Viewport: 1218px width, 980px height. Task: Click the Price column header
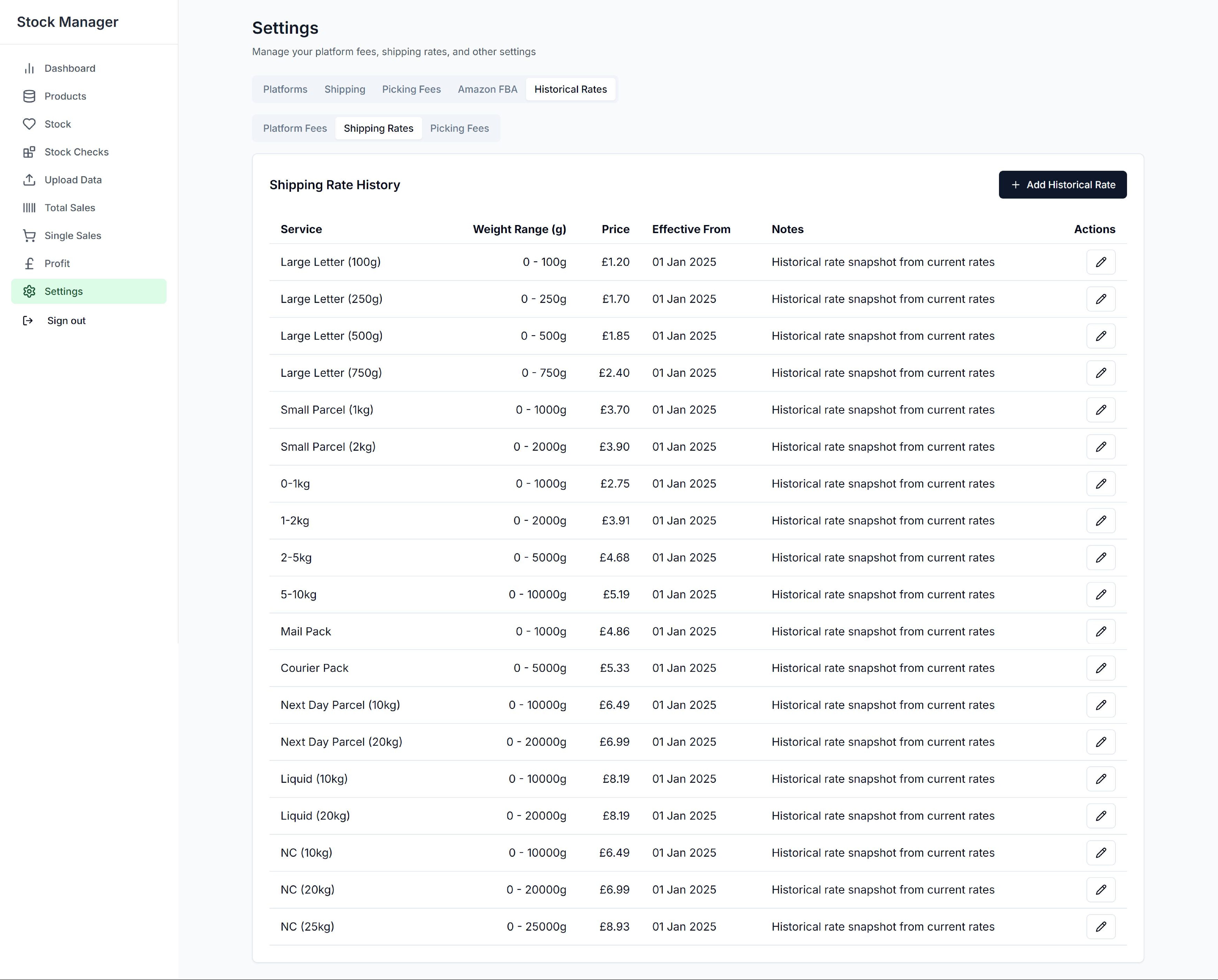tap(616, 229)
